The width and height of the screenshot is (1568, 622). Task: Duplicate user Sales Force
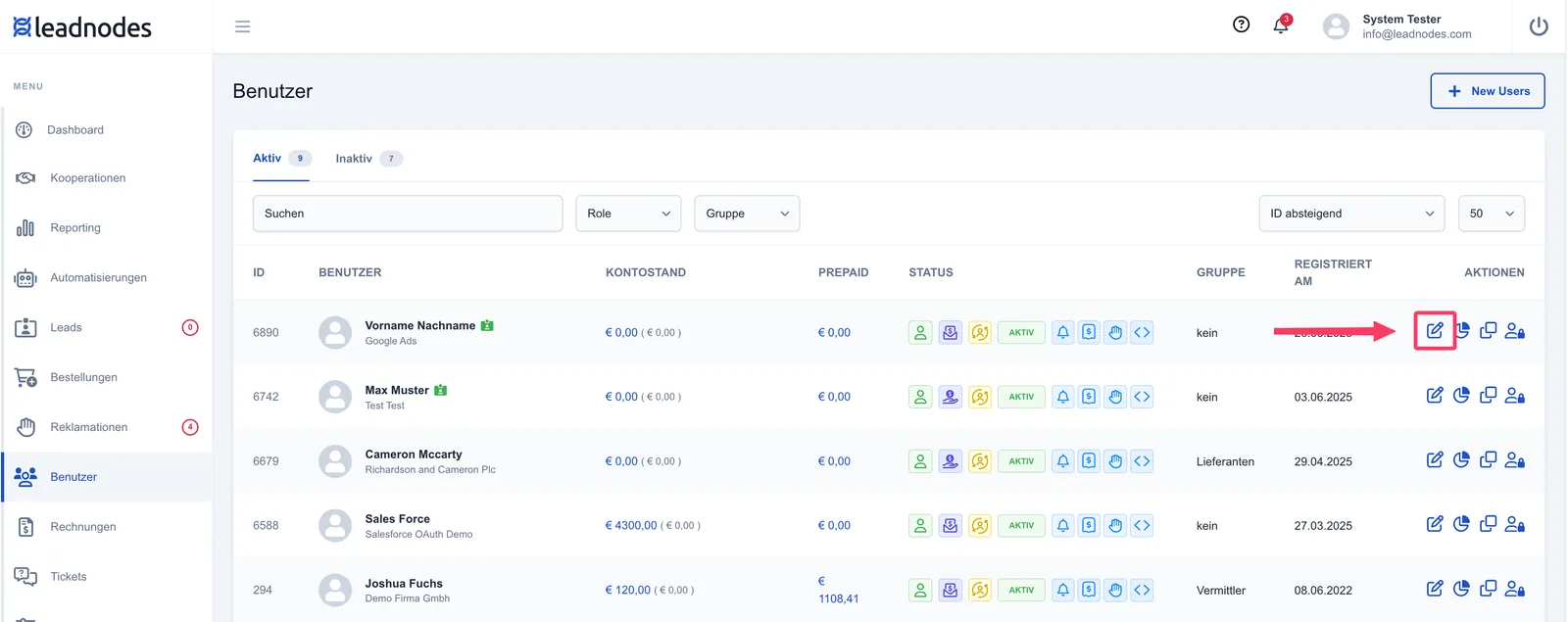(x=1488, y=524)
